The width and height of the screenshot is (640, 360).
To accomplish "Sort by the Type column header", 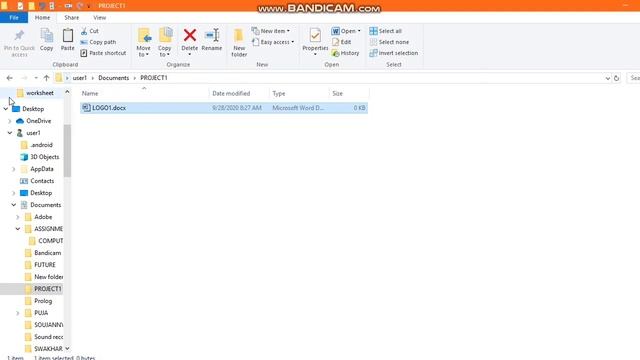I will (299, 93).
